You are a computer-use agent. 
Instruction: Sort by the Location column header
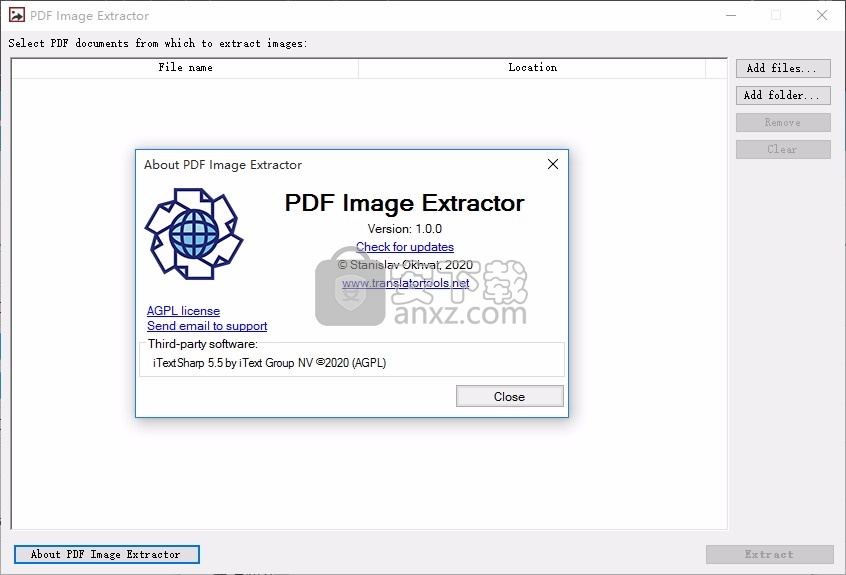pos(532,67)
